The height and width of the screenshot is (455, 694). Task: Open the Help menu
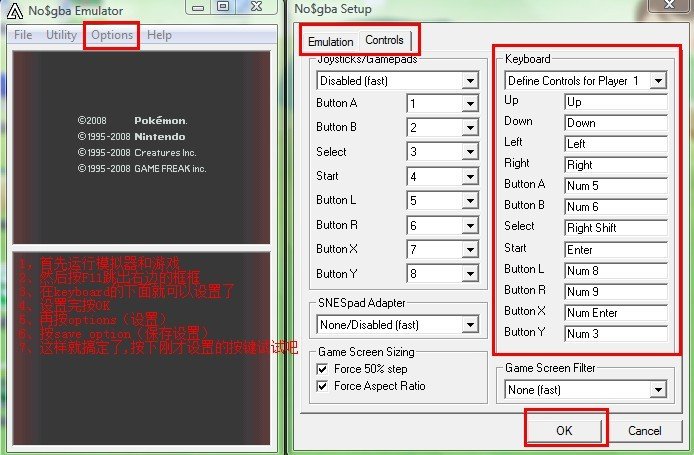pos(159,35)
